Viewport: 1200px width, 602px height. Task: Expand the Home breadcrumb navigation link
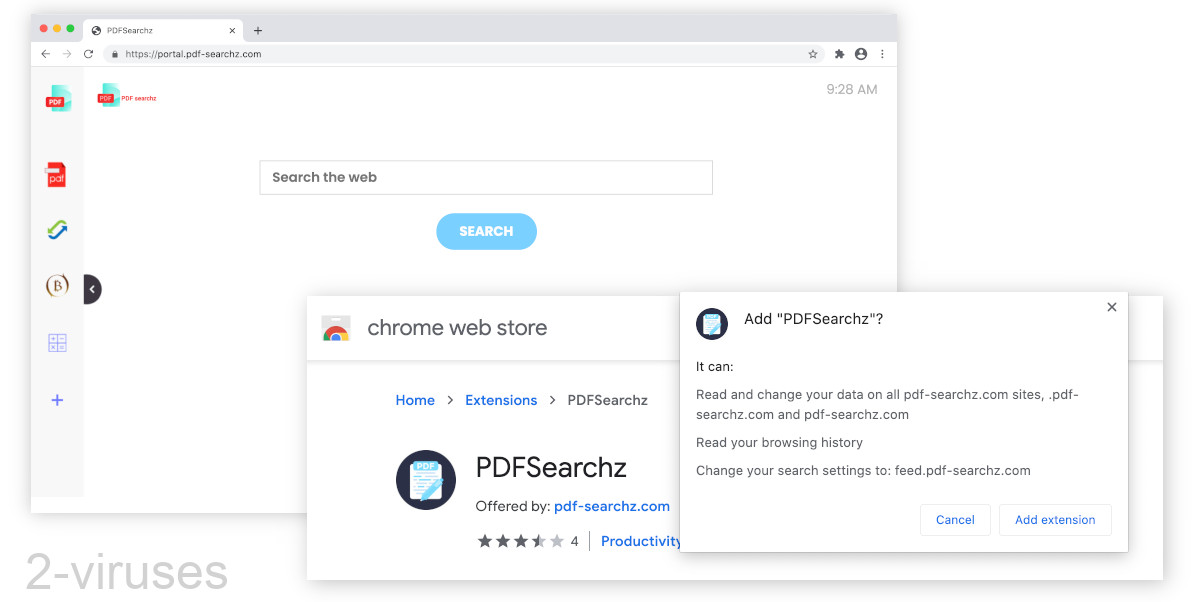tap(415, 400)
